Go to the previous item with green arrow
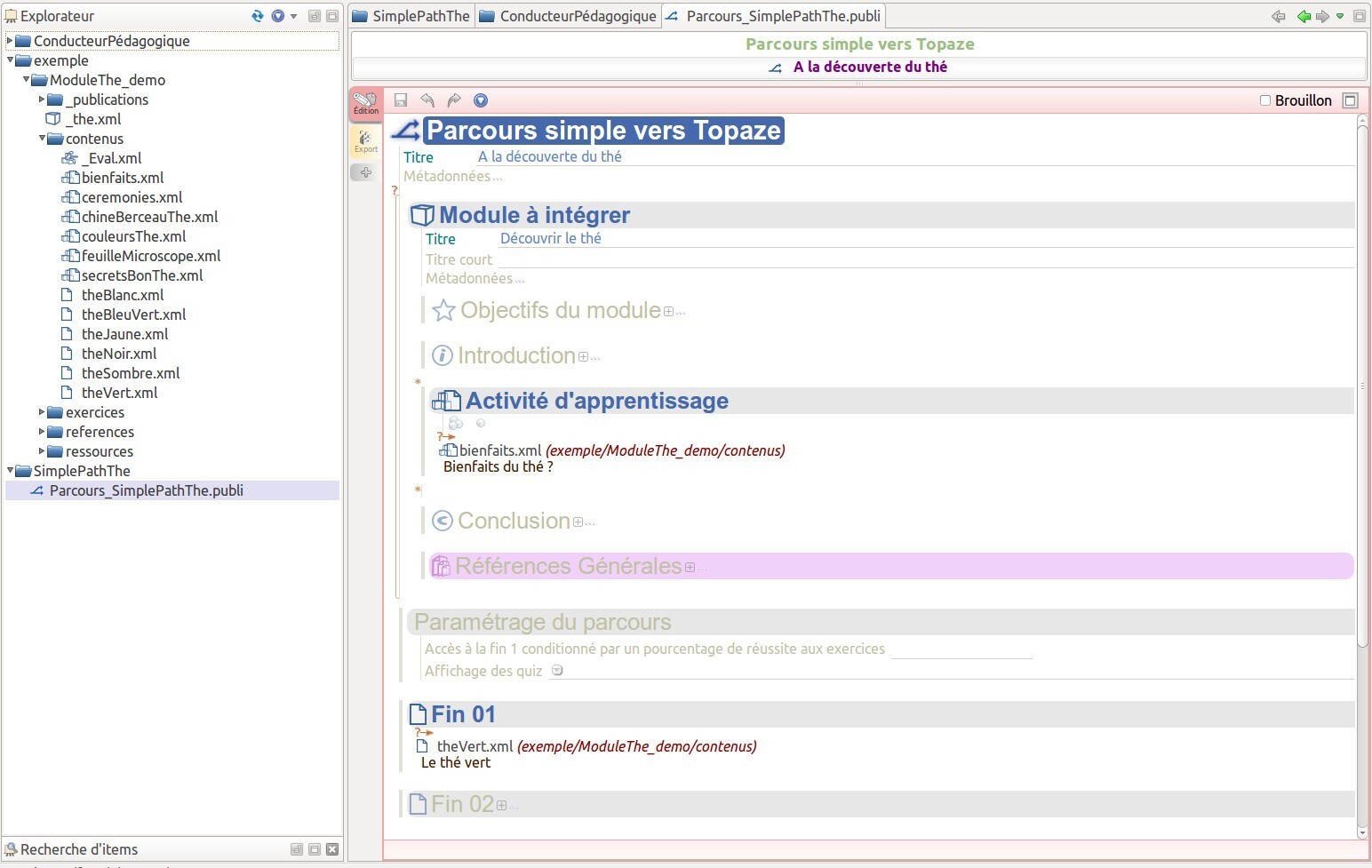Image resolution: width=1372 pixels, height=868 pixels. (x=1304, y=16)
